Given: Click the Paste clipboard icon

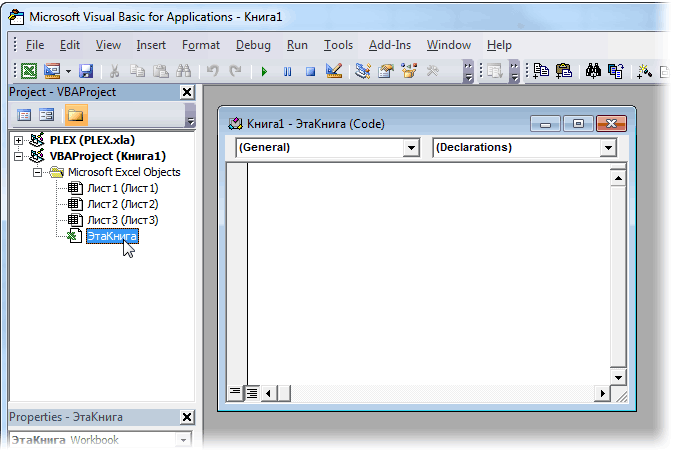Looking at the screenshot, I should coord(161,71).
